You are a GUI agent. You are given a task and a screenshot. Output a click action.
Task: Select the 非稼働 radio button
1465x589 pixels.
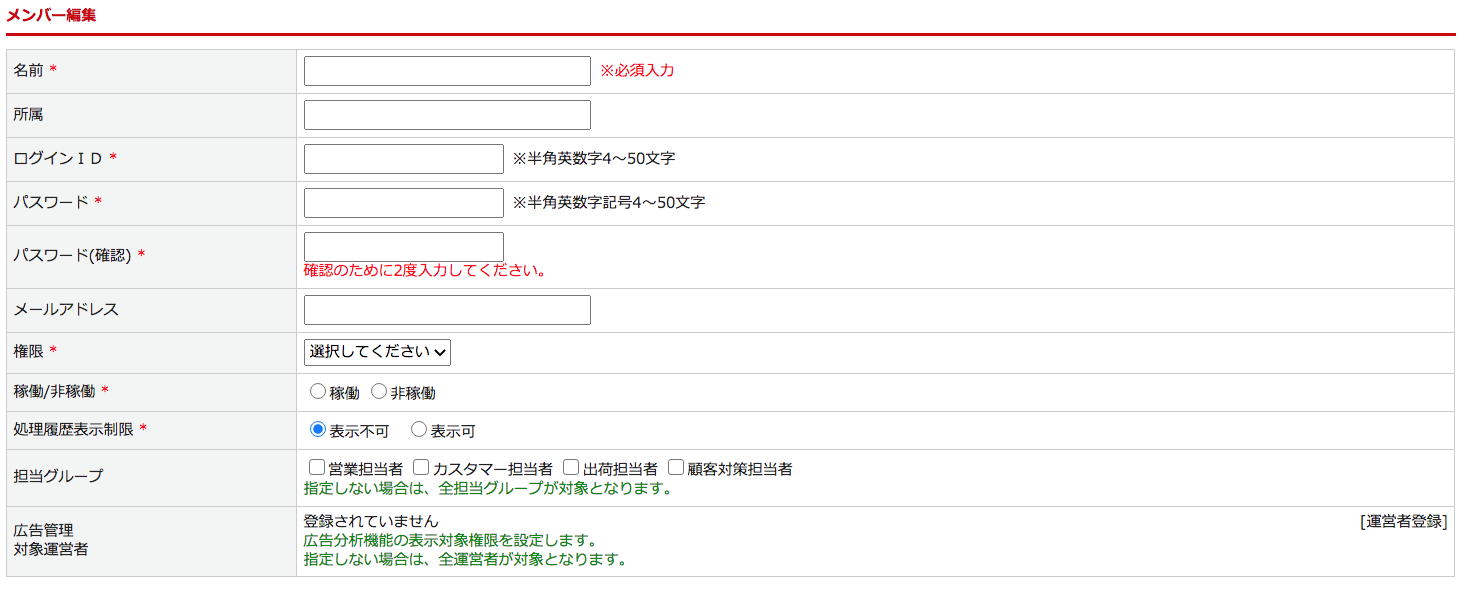pyautogui.click(x=378, y=391)
